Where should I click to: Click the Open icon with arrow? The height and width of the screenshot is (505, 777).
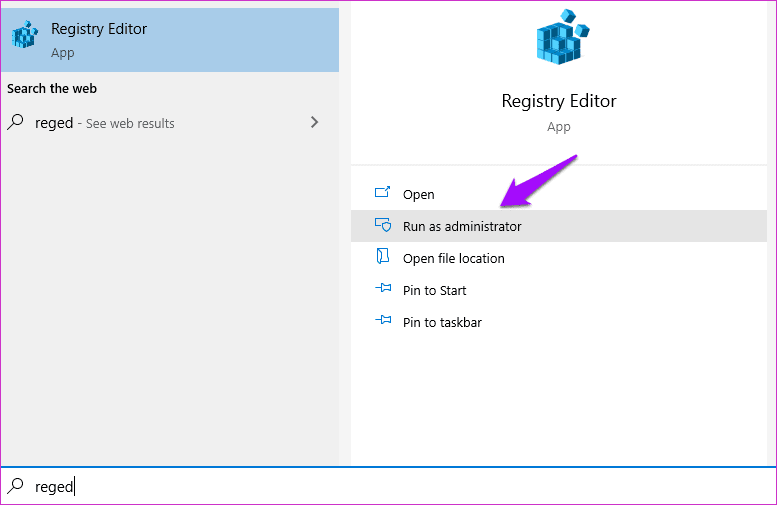[x=382, y=192]
